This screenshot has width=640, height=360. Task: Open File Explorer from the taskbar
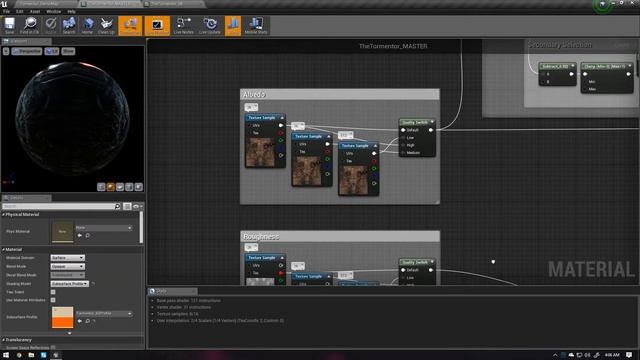[31, 355]
